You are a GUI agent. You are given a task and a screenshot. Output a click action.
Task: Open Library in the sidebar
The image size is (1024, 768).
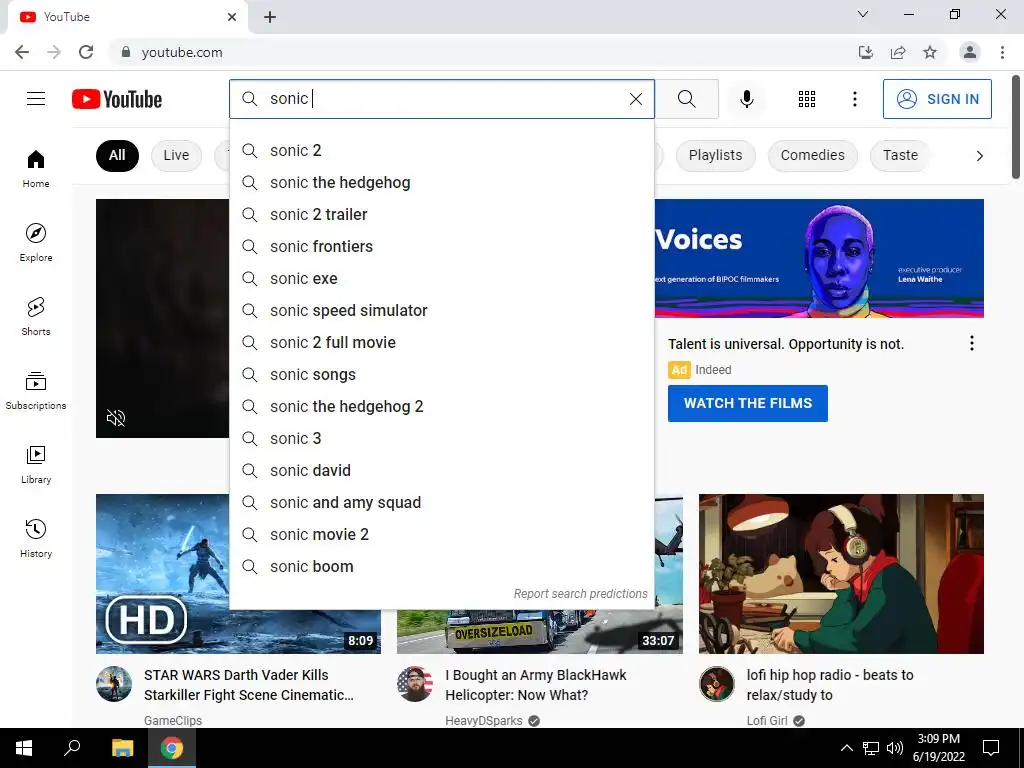click(x=36, y=464)
